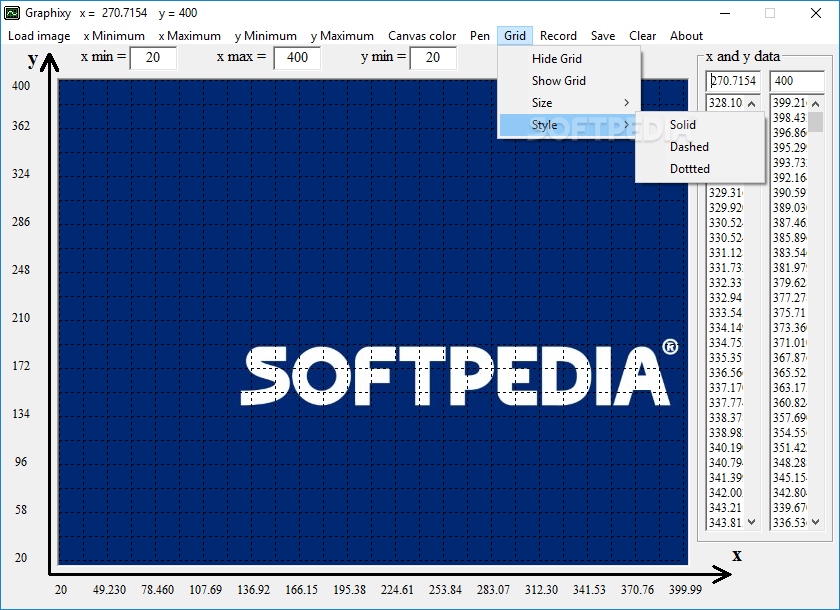Open the y Minimum menu

(x=266, y=36)
